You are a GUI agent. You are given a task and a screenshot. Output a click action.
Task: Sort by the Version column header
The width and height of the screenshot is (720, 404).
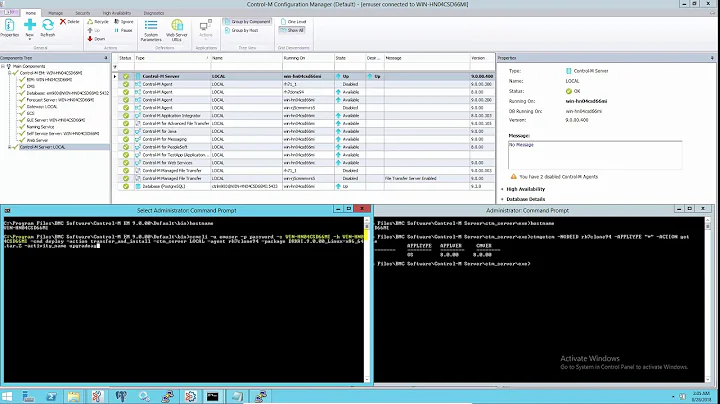(481, 58)
